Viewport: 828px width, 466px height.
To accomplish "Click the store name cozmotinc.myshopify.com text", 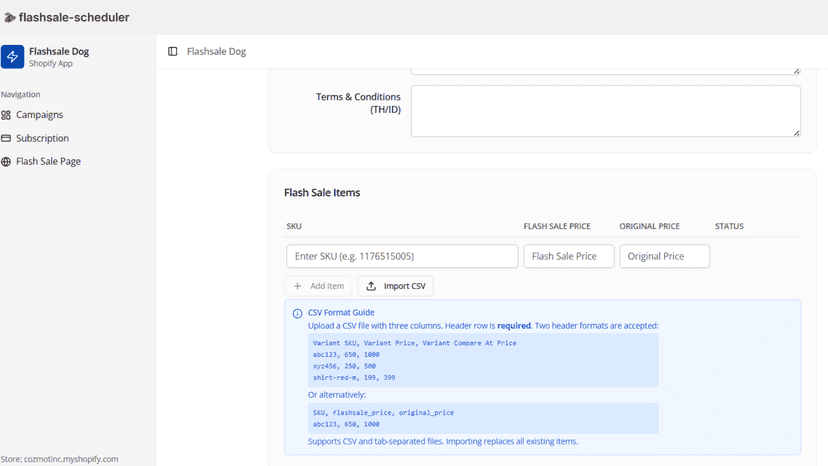I will click(x=71, y=459).
